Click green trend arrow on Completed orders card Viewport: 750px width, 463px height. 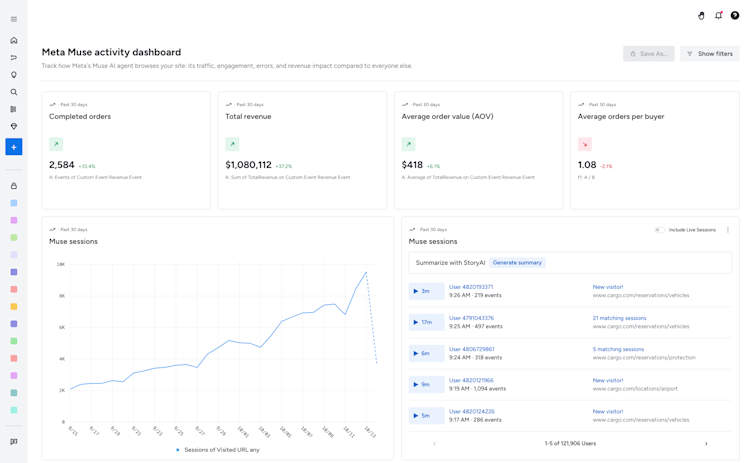click(56, 144)
